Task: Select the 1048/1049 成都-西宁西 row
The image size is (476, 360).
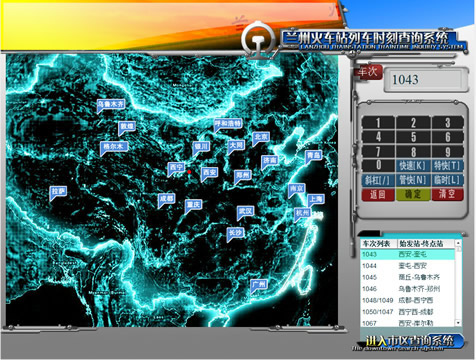Action: [x=408, y=300]
